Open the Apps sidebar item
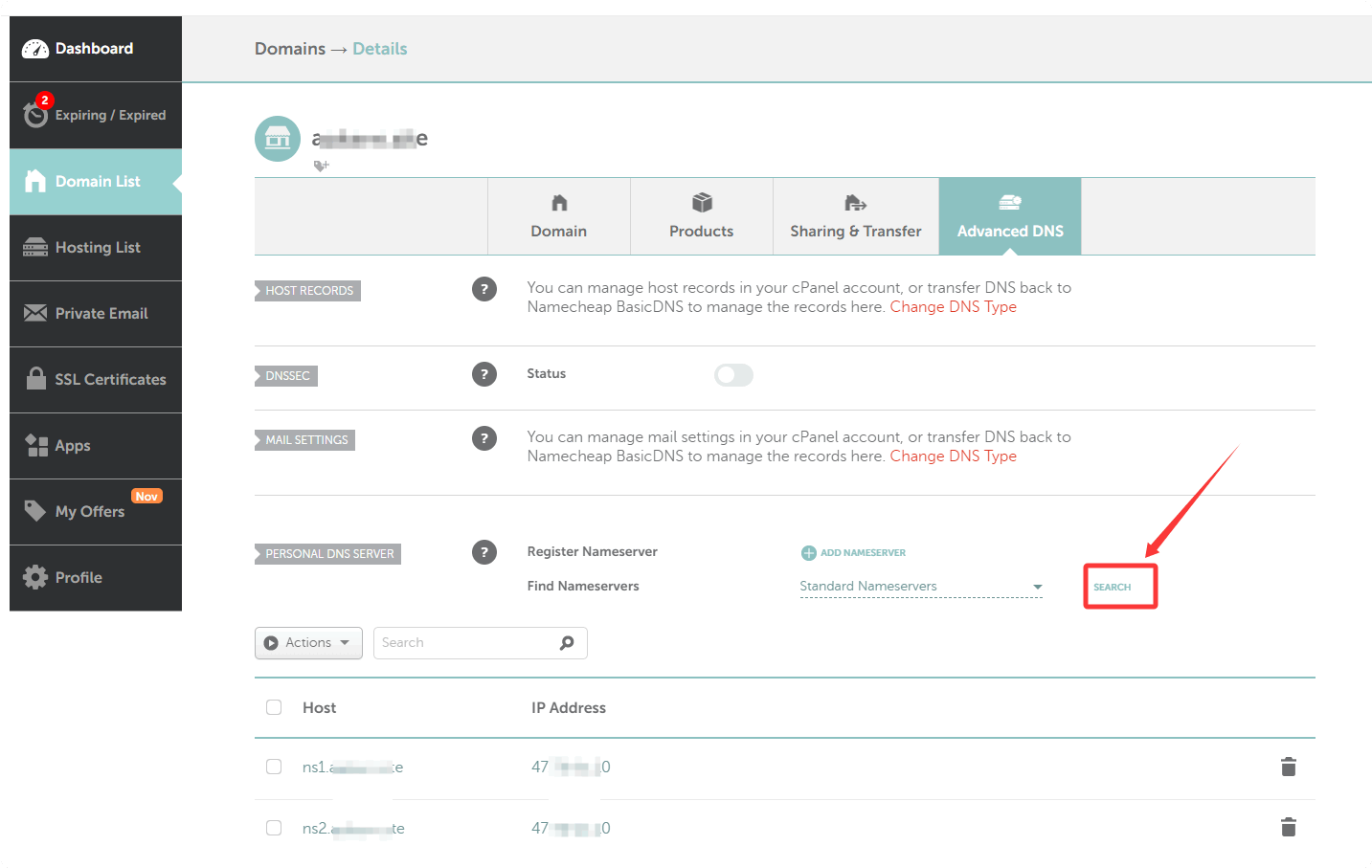The image size is (1372, 868). tap(96, 446)
